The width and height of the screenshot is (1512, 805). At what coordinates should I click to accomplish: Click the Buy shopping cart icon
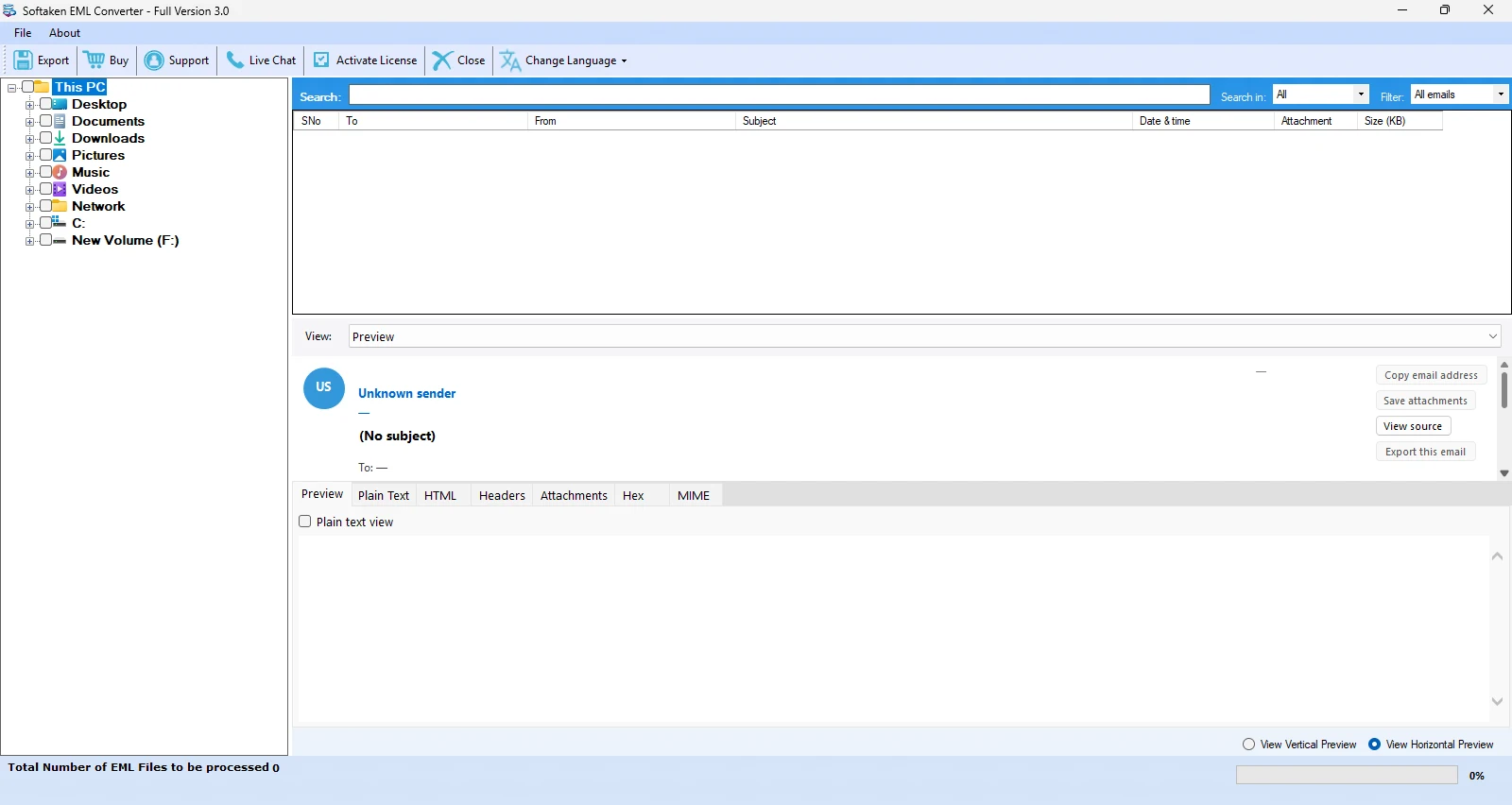click(x=94, y=60)
